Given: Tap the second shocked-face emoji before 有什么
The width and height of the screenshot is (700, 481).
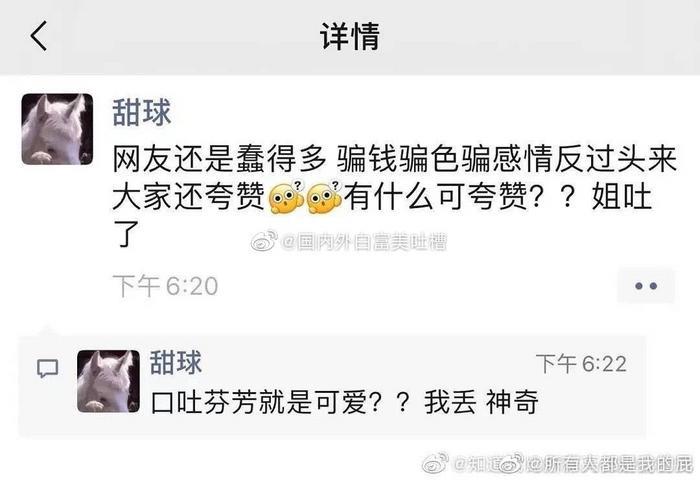Looking at the screenshot, I should (x=325, y=197).
